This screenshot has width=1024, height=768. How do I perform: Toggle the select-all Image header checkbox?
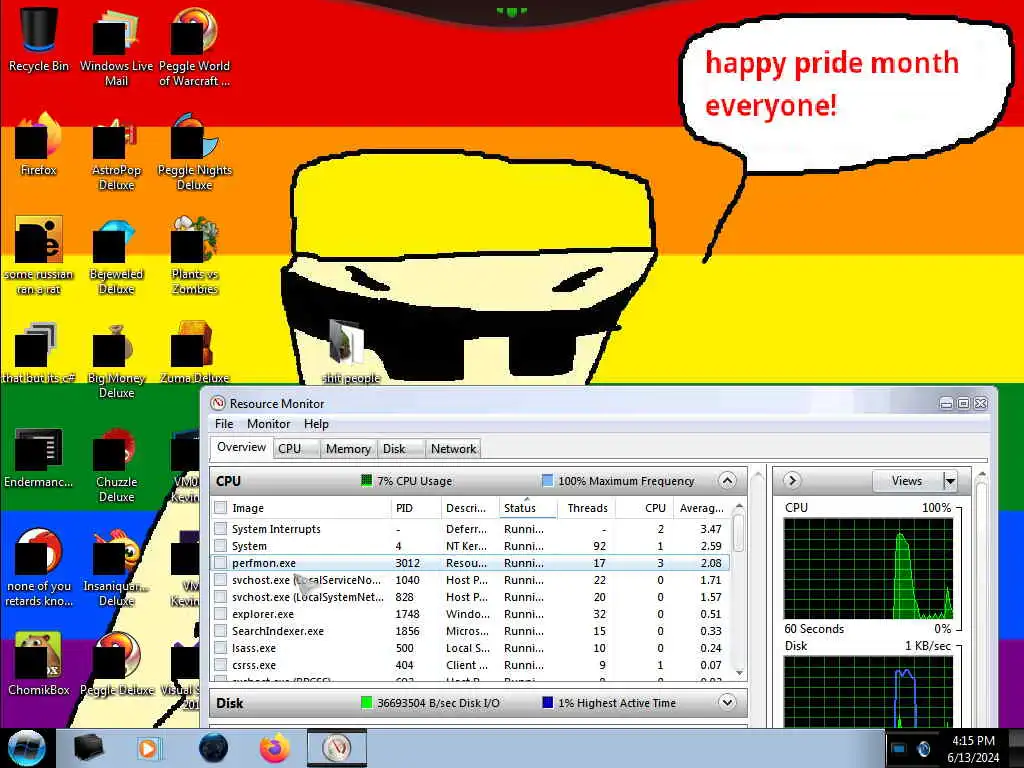coord(221,507)
